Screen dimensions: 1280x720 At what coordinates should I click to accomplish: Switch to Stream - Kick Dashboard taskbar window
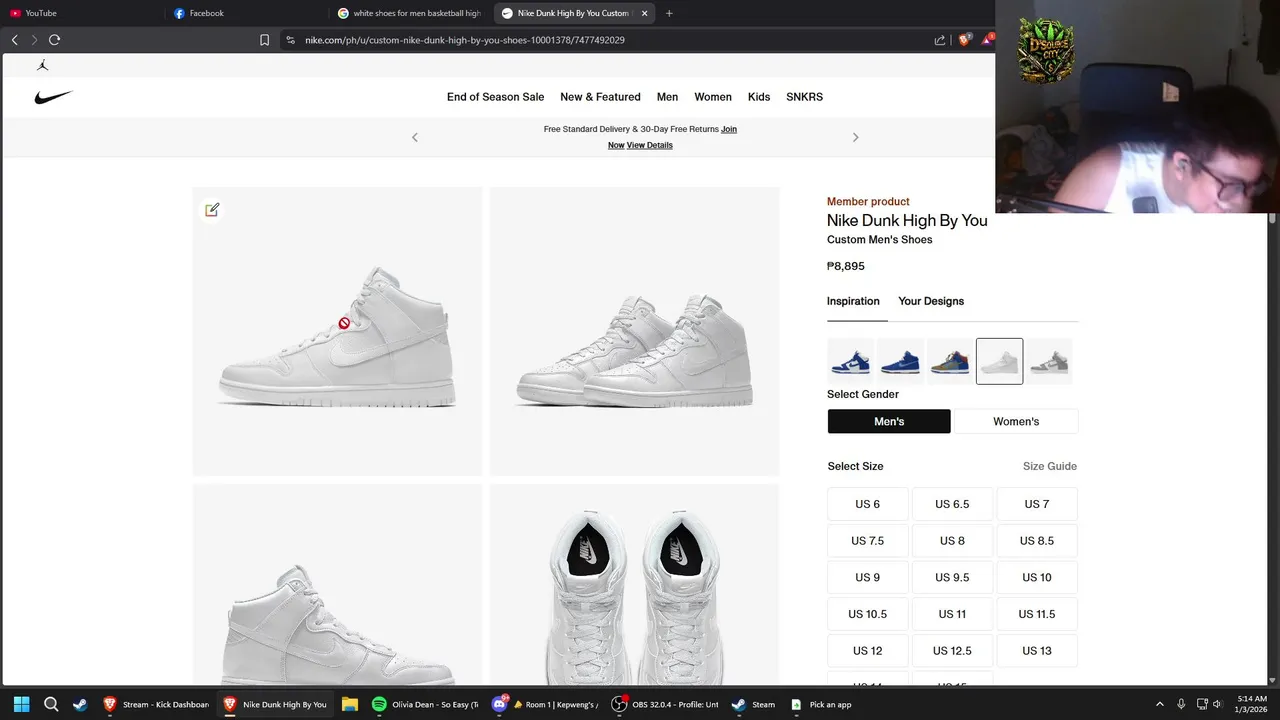point(156,704)
